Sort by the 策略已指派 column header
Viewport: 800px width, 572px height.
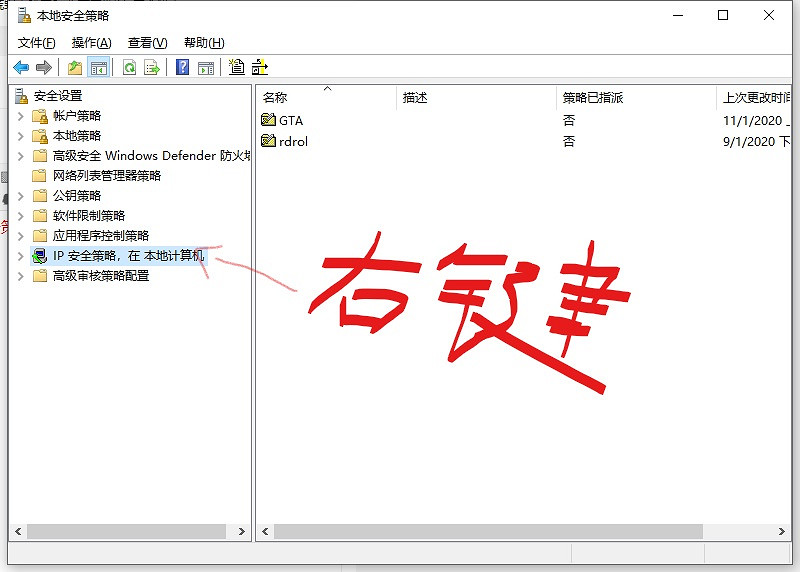tap(592, 98)
